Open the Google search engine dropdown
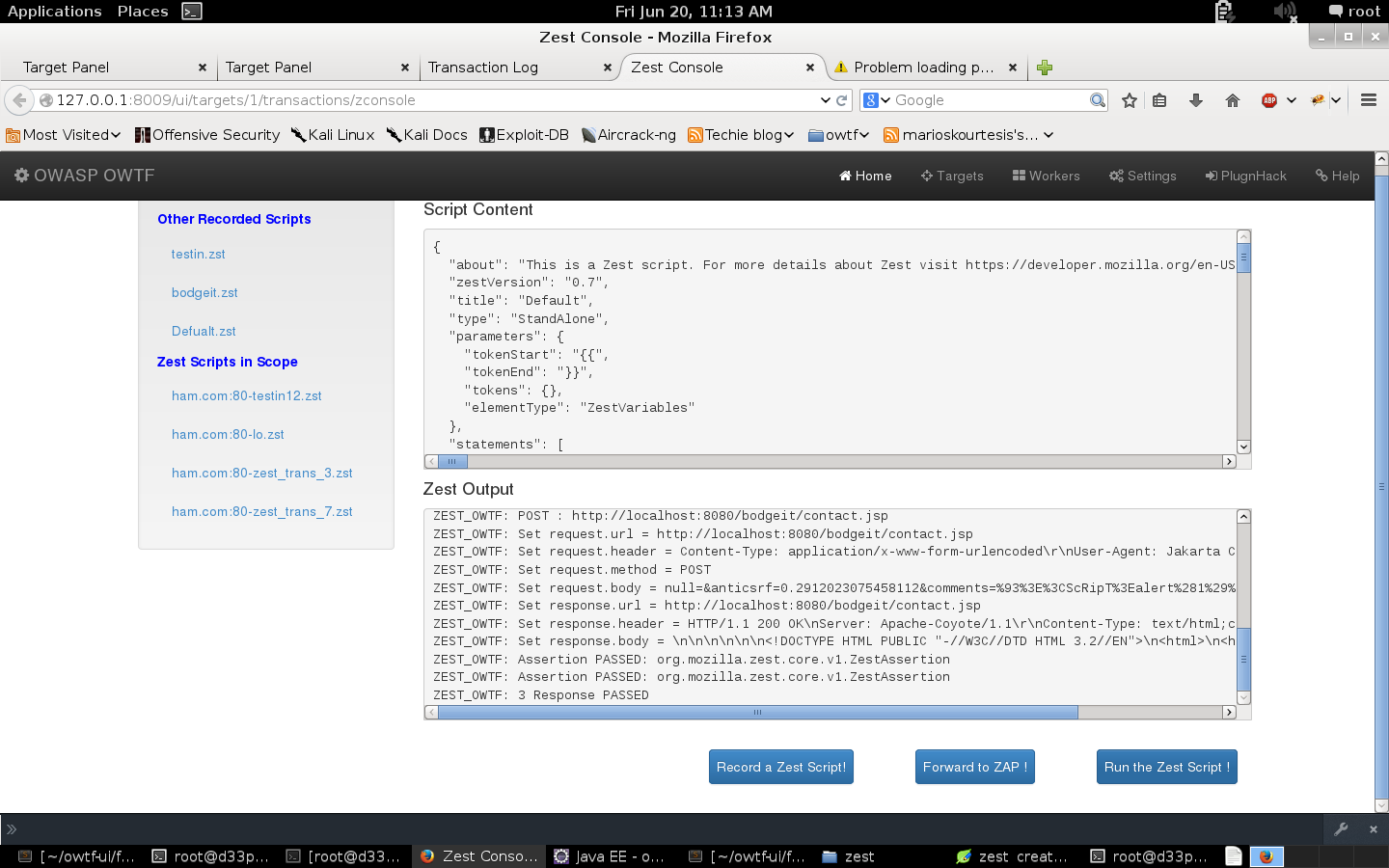The width and height of the screenshot is (1389, 868). [x=877, y=100]
